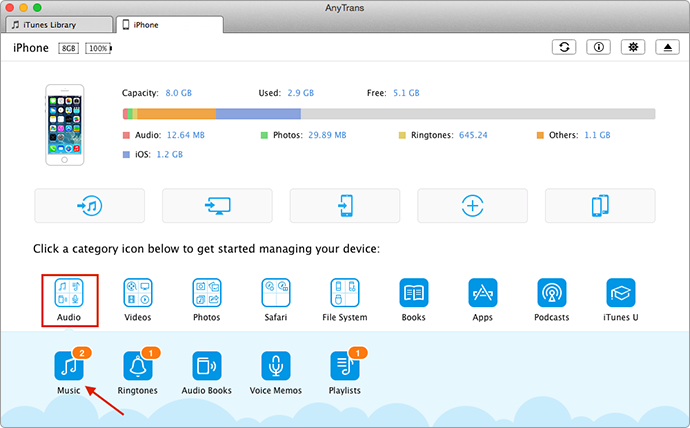
Task: Open the Photos category
Action: pos(207,300)
